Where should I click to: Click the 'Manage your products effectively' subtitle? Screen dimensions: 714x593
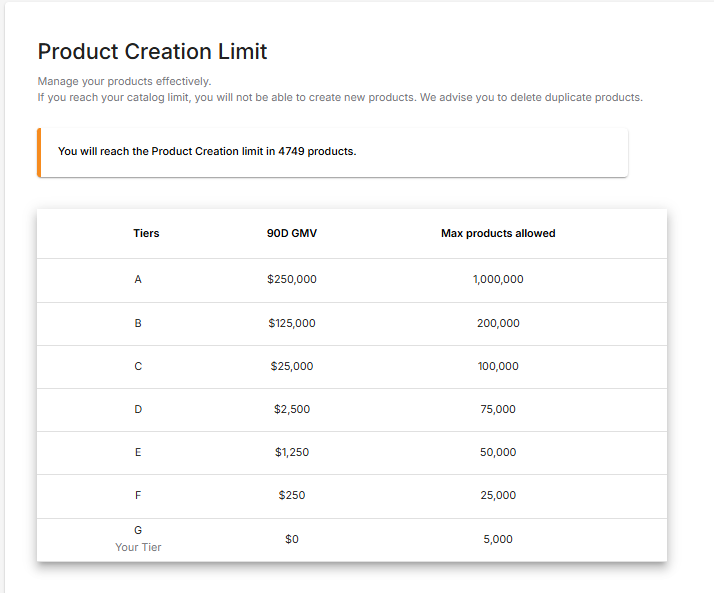pos(124,81)
